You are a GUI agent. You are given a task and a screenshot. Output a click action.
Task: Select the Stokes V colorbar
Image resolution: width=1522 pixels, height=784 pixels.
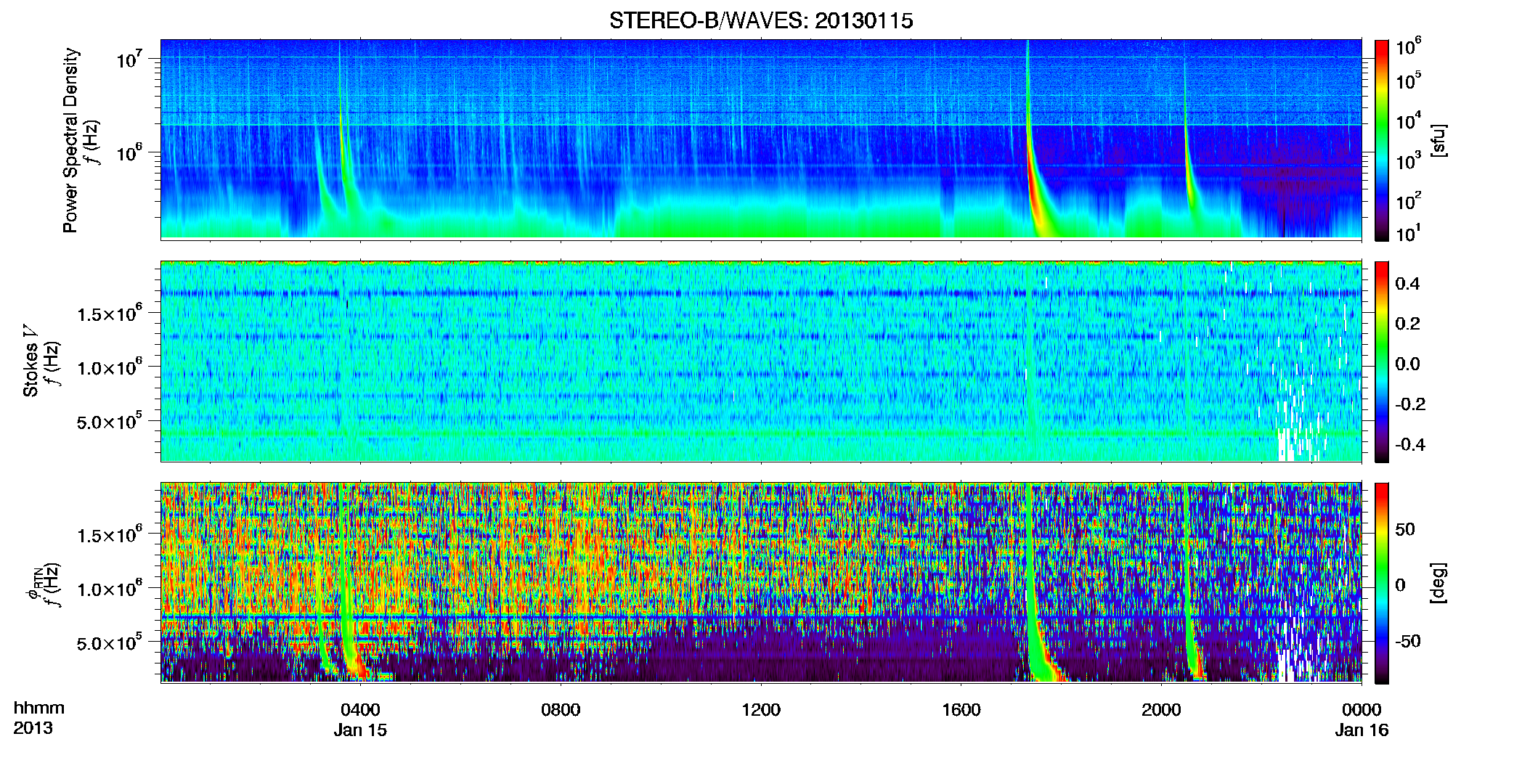[x=1382, y=362]
